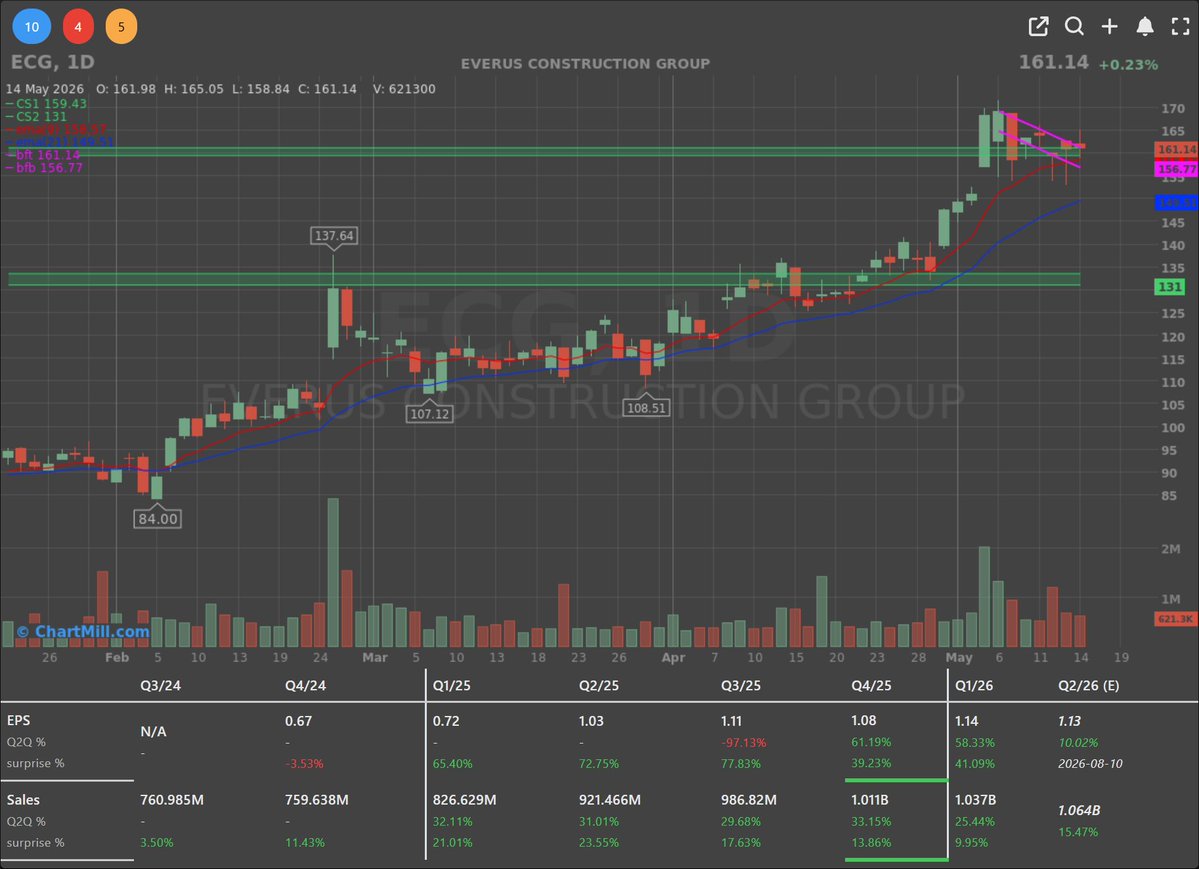Open the ChartMill.com link
Image resolution: width=1199 pixels, height=869 pixels.
point(83,631)
